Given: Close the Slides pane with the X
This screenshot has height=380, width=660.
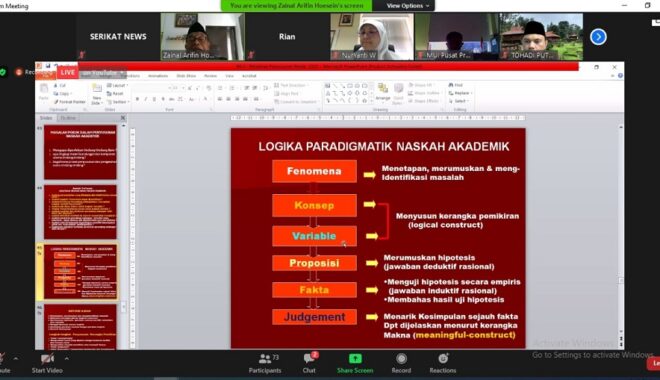Looking at the screenshot, I should coord(123,118).
